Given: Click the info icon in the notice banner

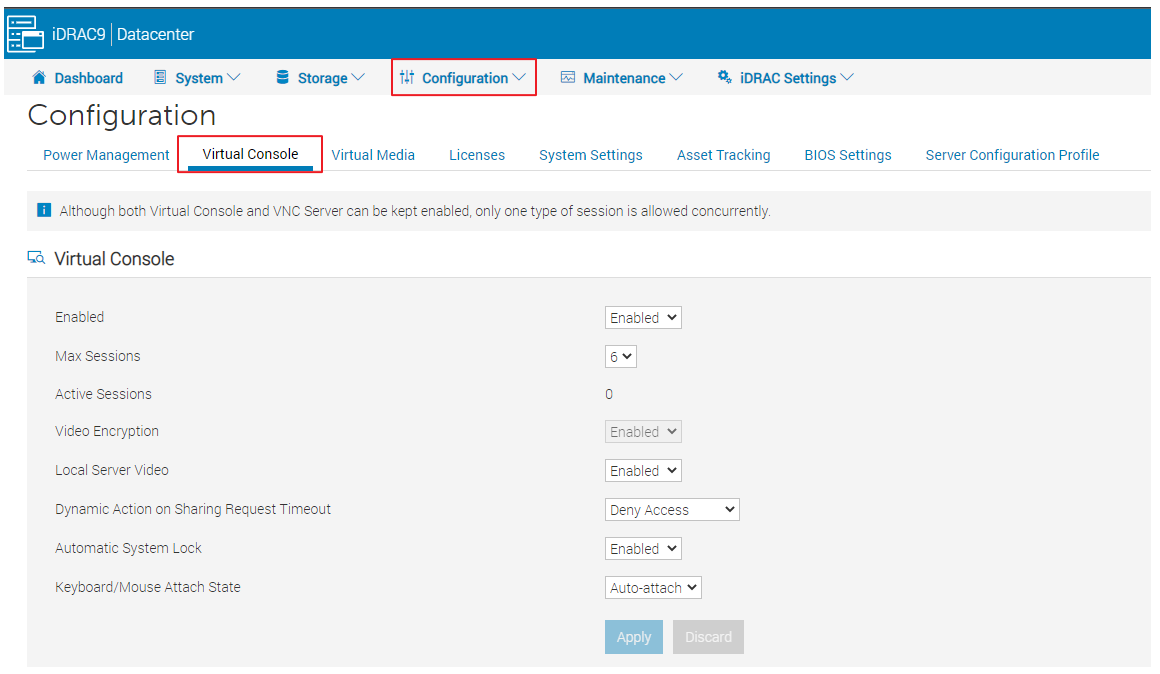Looking at the screenshot, I should [42, 210].
